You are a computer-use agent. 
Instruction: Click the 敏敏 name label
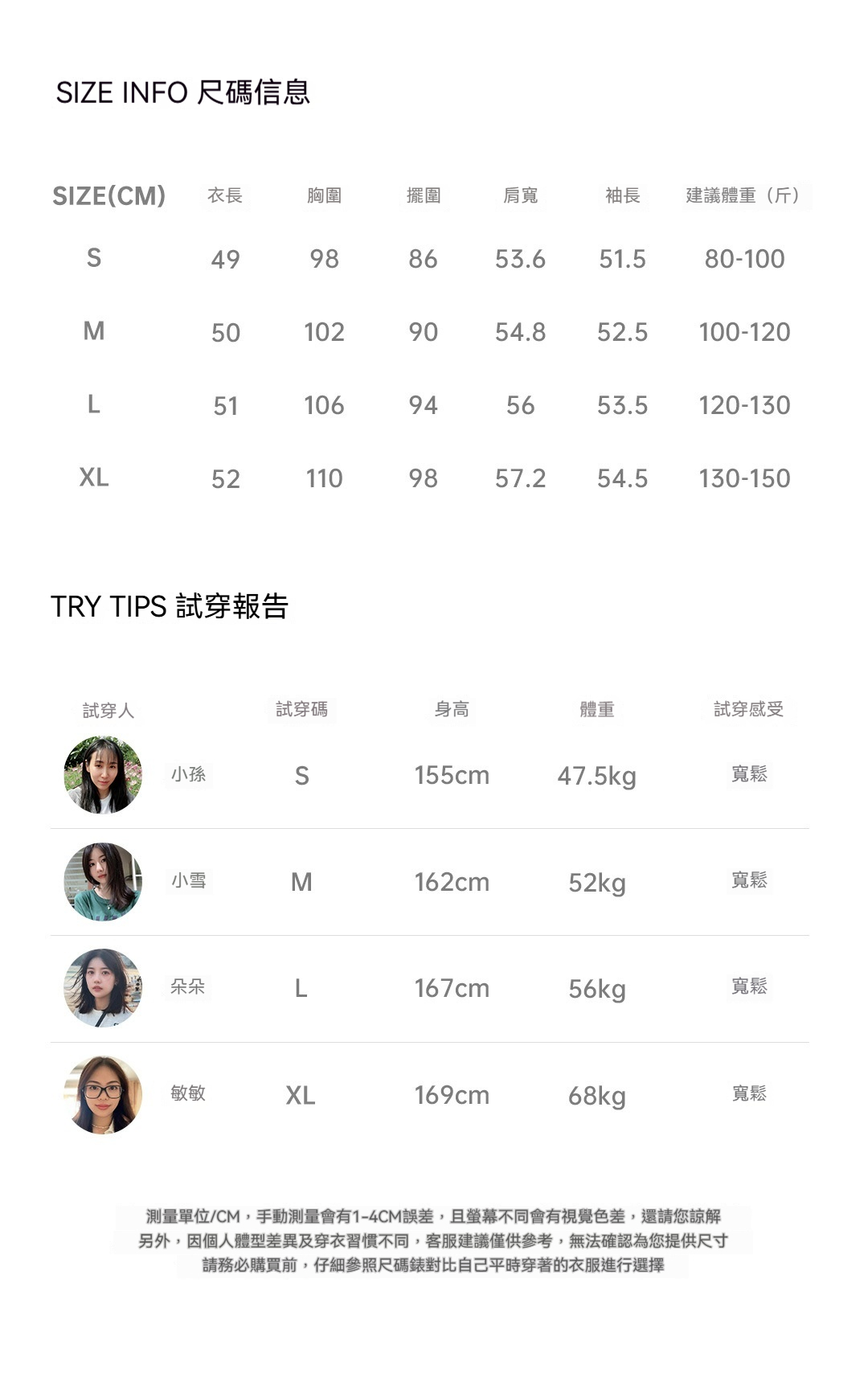[x=188, y=1093]
